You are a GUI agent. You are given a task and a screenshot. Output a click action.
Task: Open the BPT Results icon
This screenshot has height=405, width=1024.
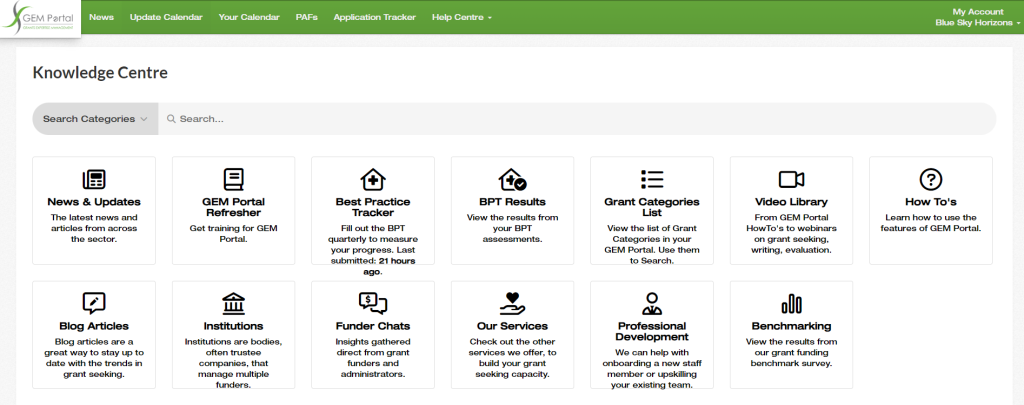[x=512, y=180]
